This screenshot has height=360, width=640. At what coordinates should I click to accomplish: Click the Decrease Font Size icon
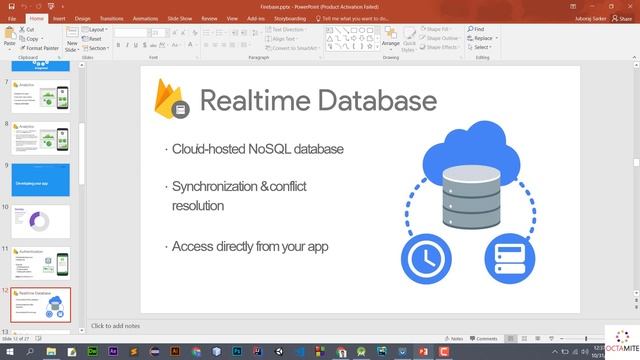click(x=182, y=33)
